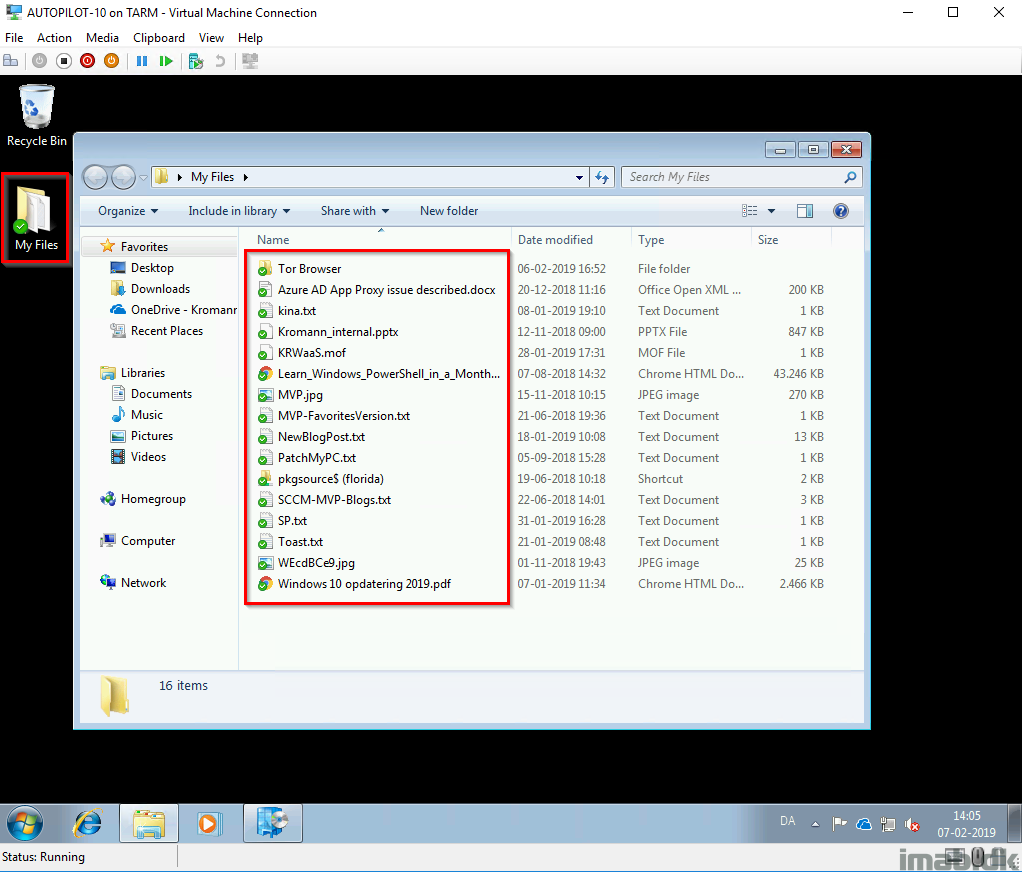Select Libraries in the navigation pane
Screen dimensions: 1022x872
[x=143, y=373]
